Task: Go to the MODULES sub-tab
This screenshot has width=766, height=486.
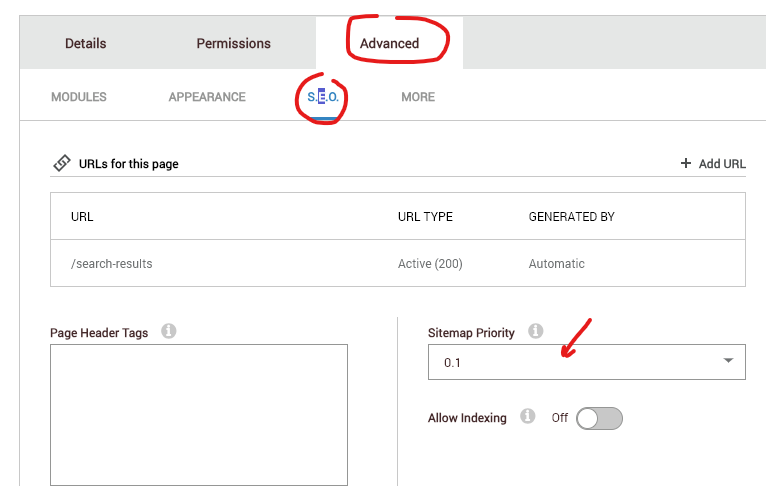Action: [79, 97]
